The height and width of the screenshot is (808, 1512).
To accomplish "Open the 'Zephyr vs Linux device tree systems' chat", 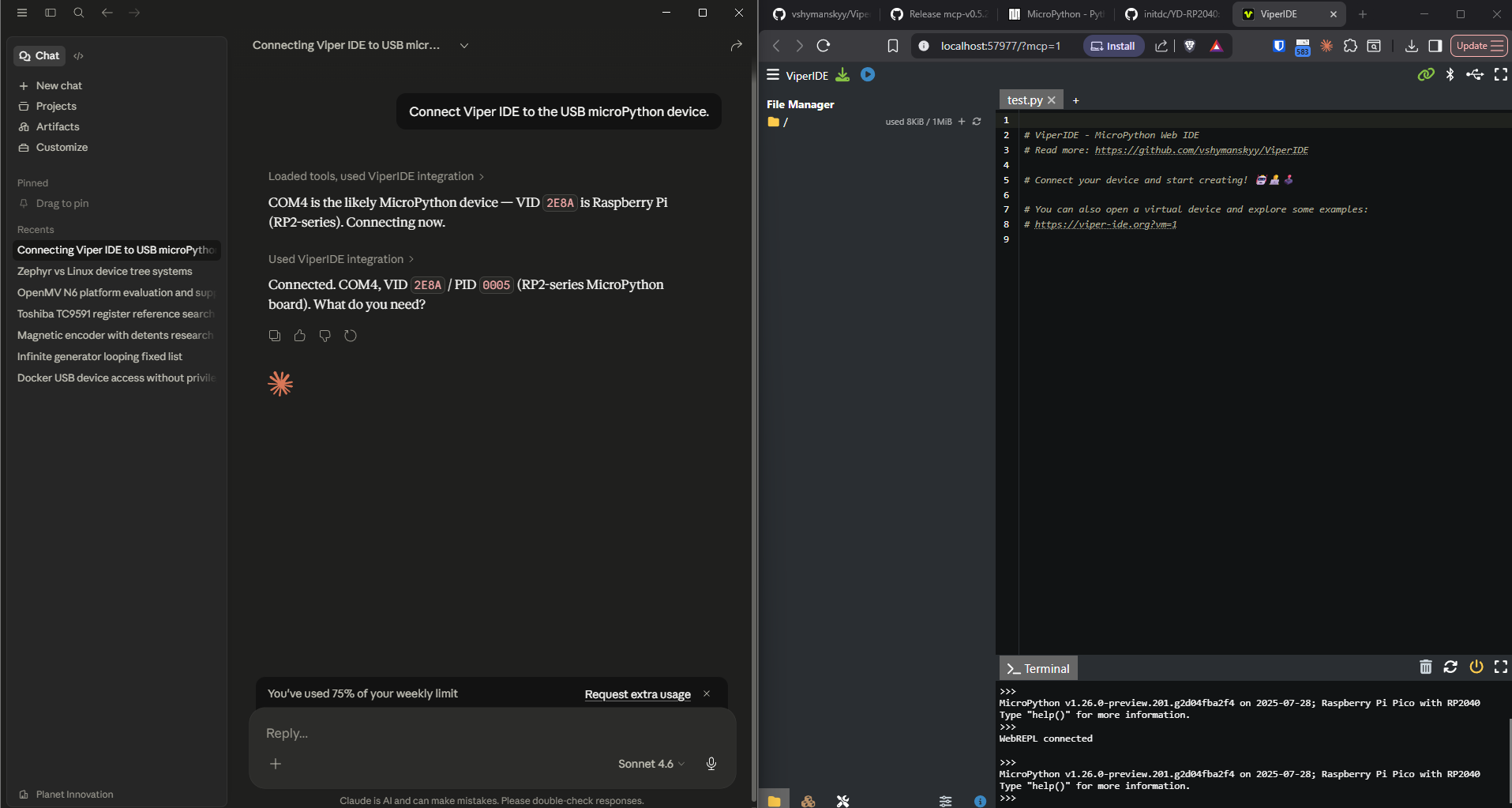I will click(x=105, y=271).
